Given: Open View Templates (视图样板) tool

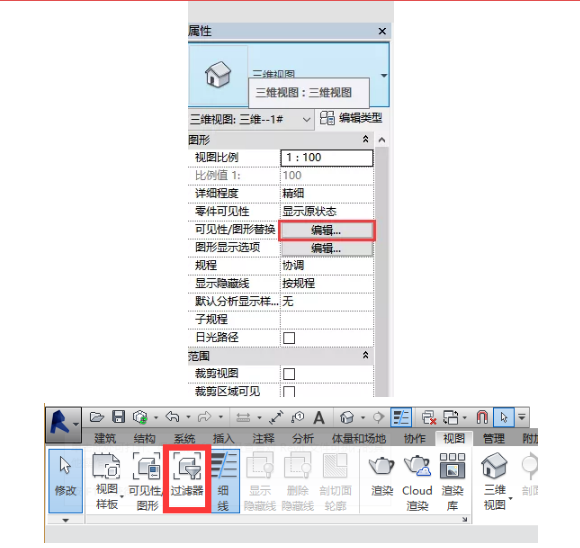Looking at the screenshot, I should point(107,481).
